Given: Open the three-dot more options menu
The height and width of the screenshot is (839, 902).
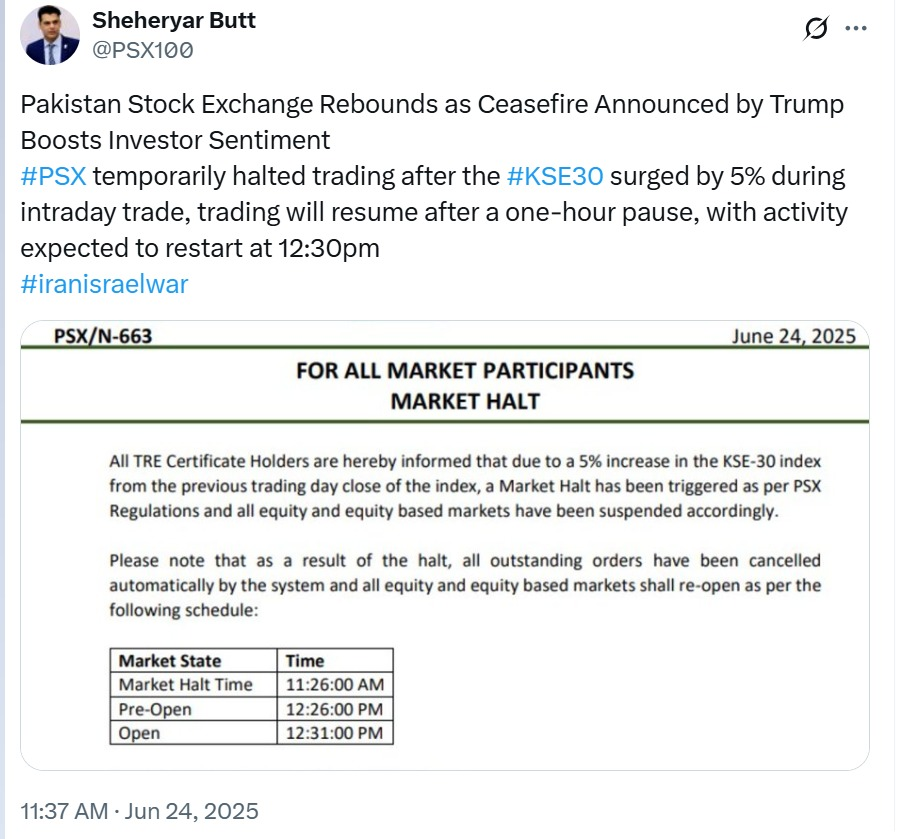Looking at the screenshot, I should click(856, 28).
